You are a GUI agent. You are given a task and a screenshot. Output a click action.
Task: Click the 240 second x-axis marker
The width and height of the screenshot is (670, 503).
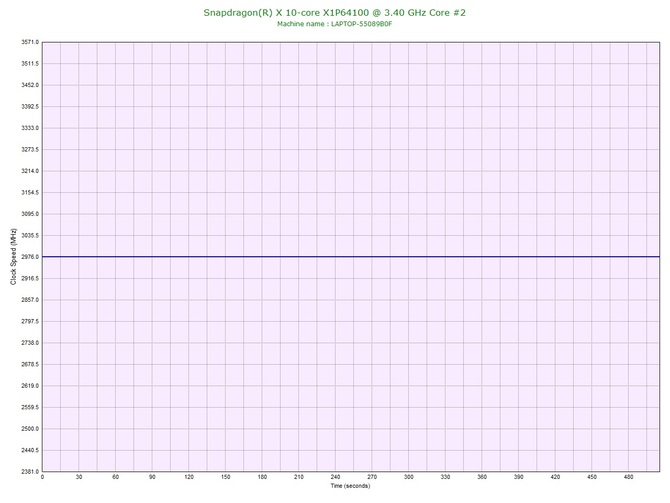(x=335, y=477)
